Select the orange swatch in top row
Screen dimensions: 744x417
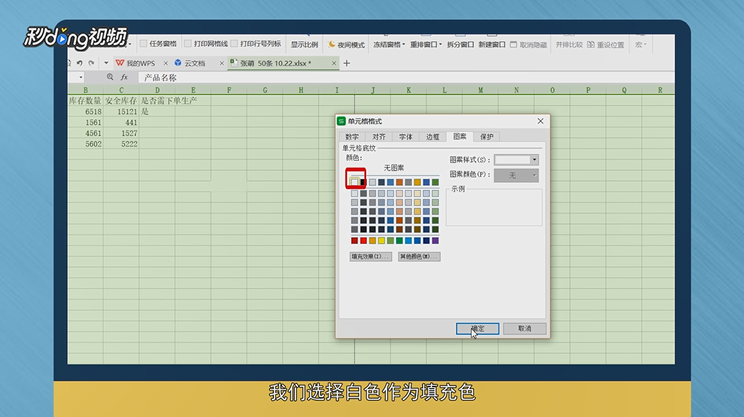tap(400, 182)
